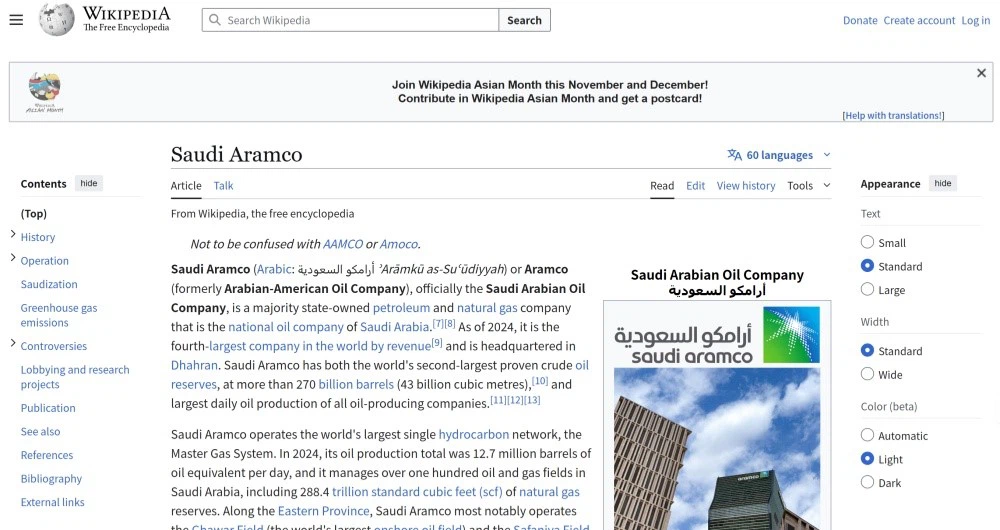The width and height of the screenshot is (1000, 530).
Task: Hide the Appearance panel
Action: tap(943, 183)
